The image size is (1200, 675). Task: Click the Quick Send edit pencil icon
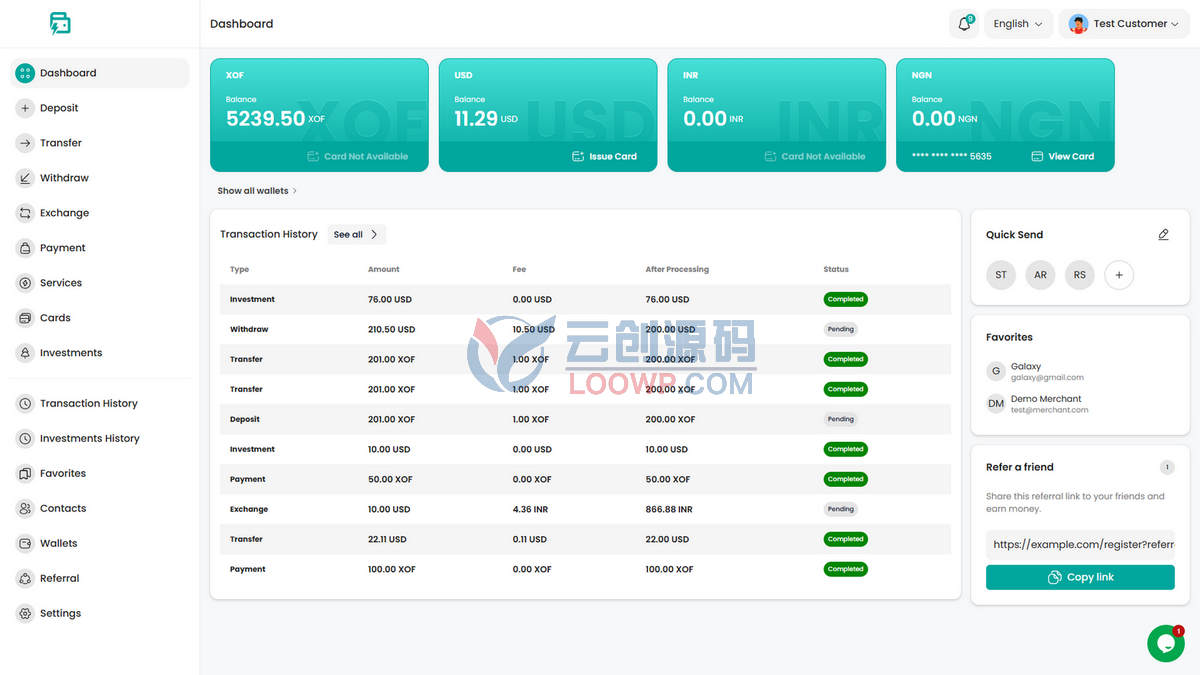1163,235
